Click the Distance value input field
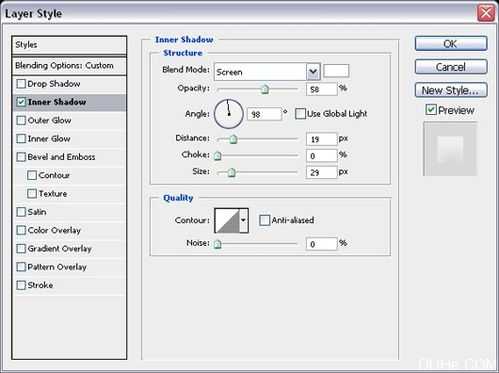 [321, 139]
